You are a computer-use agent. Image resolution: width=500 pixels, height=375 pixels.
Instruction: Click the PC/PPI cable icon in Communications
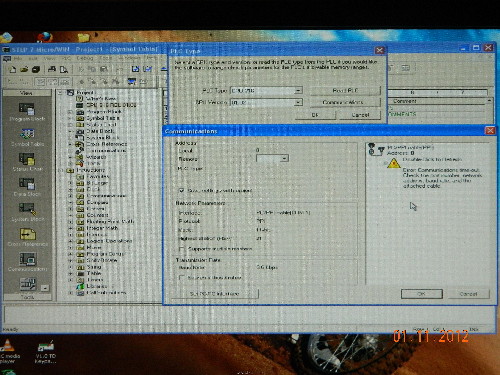[x=376, y=149]
